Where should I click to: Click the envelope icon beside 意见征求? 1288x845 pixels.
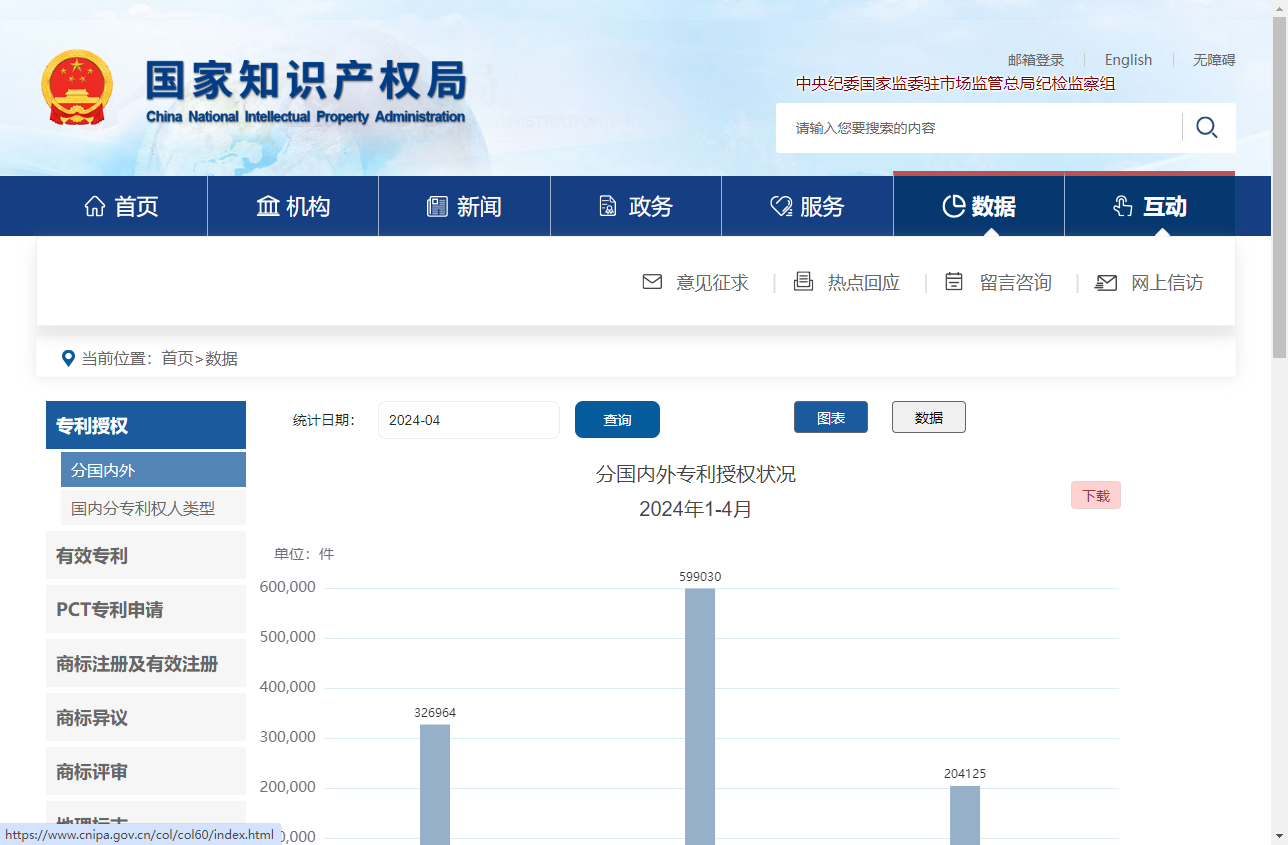click(652, 282)
